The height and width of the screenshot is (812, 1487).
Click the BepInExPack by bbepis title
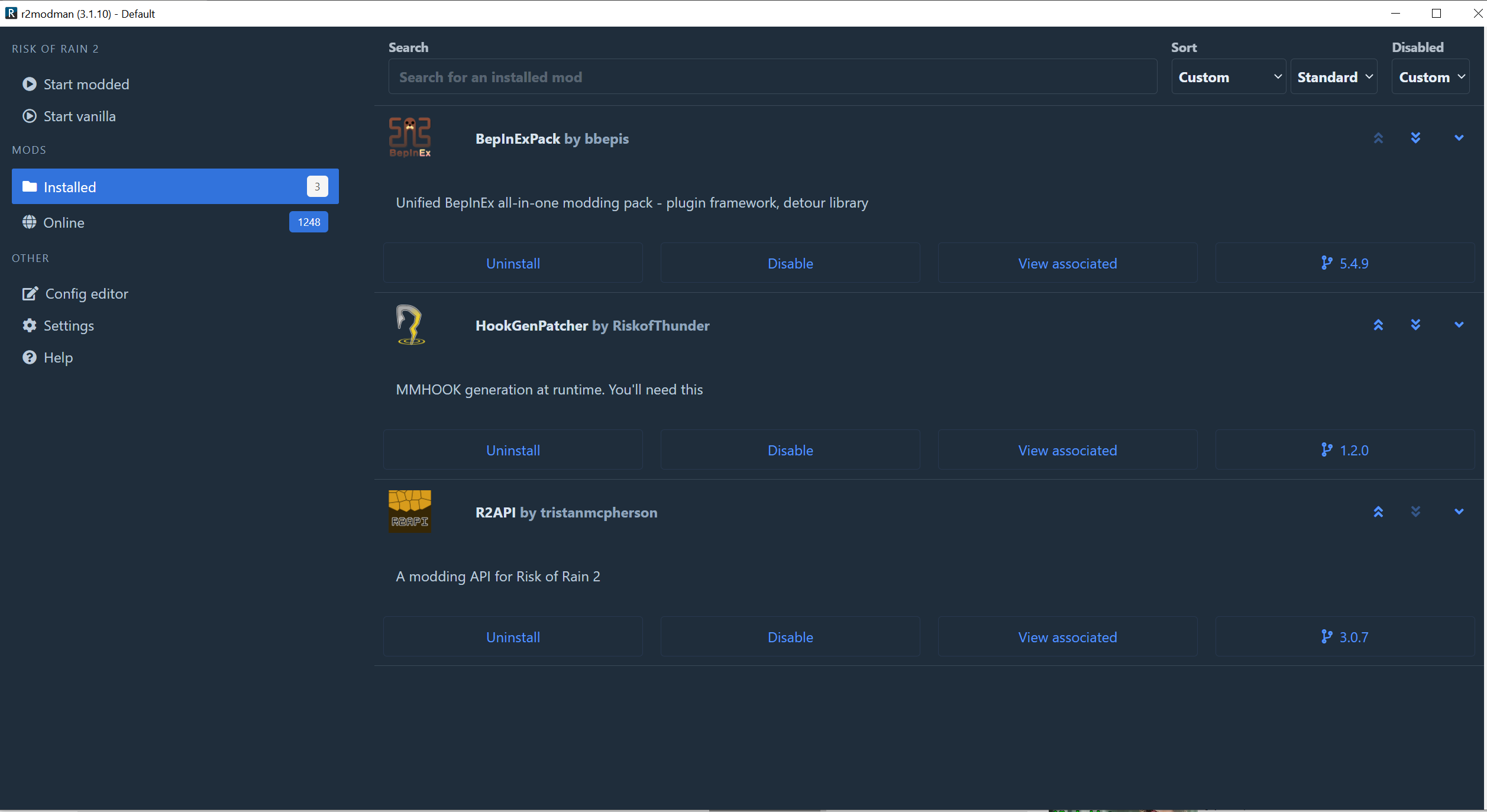point(552,139)
